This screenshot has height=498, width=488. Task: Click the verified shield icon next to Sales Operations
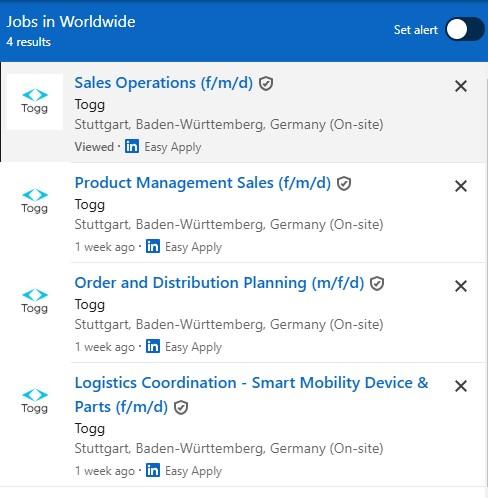pyautogui.click(x=266, y=83)
